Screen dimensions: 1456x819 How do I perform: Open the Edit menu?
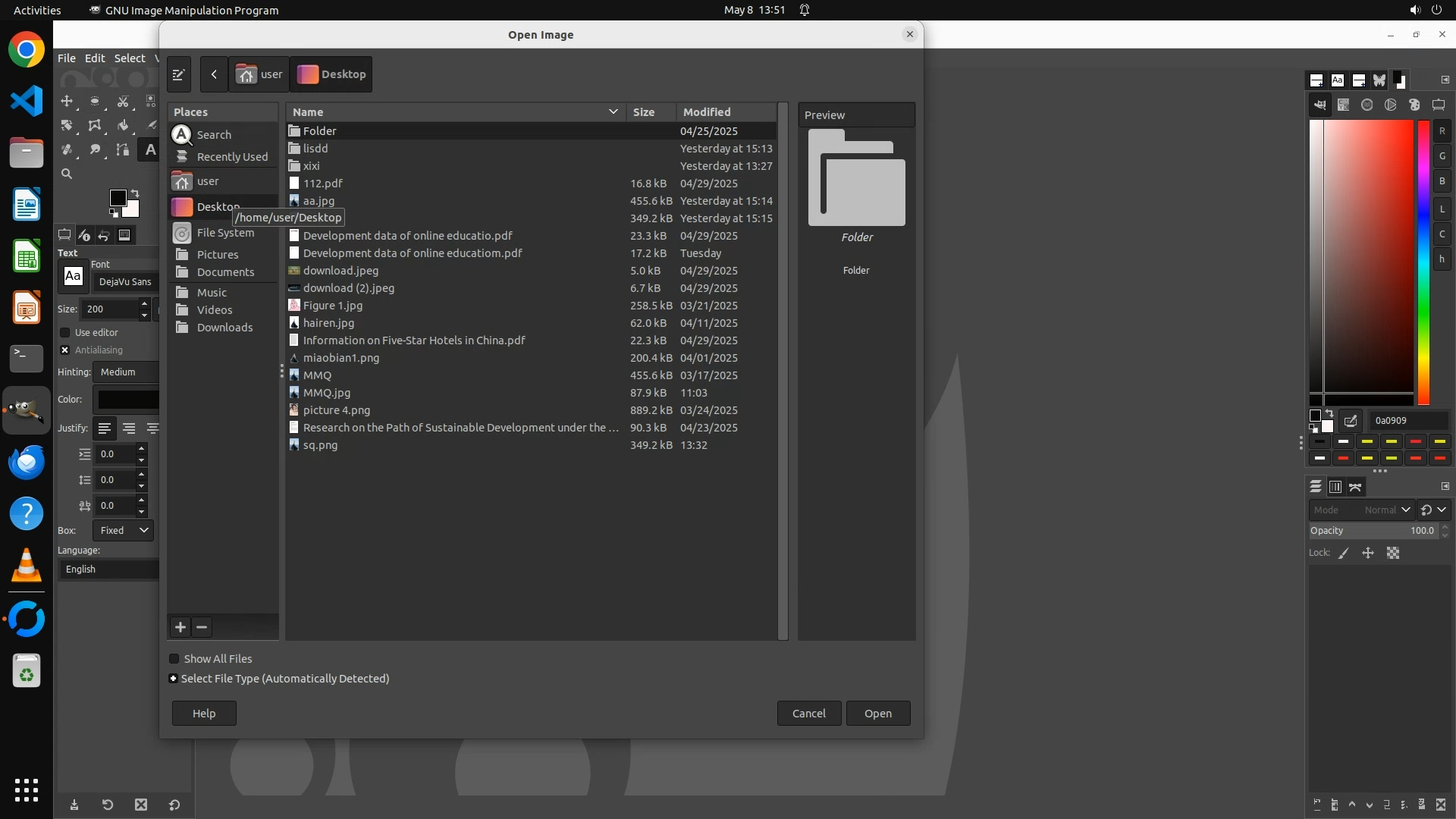95,58
